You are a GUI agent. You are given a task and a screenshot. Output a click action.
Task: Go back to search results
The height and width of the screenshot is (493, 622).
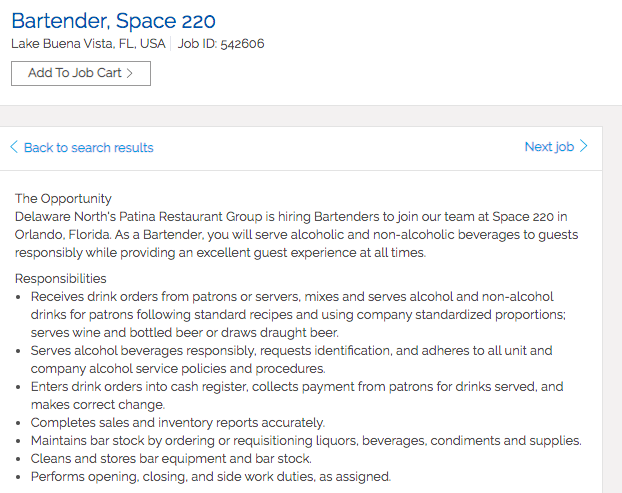tap(88, 147)
